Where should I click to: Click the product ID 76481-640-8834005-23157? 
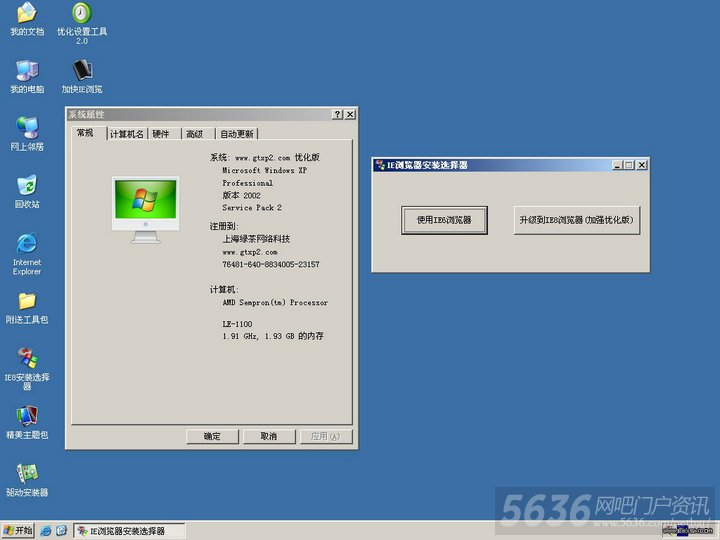pyautogui.click(x=271, y=264)
